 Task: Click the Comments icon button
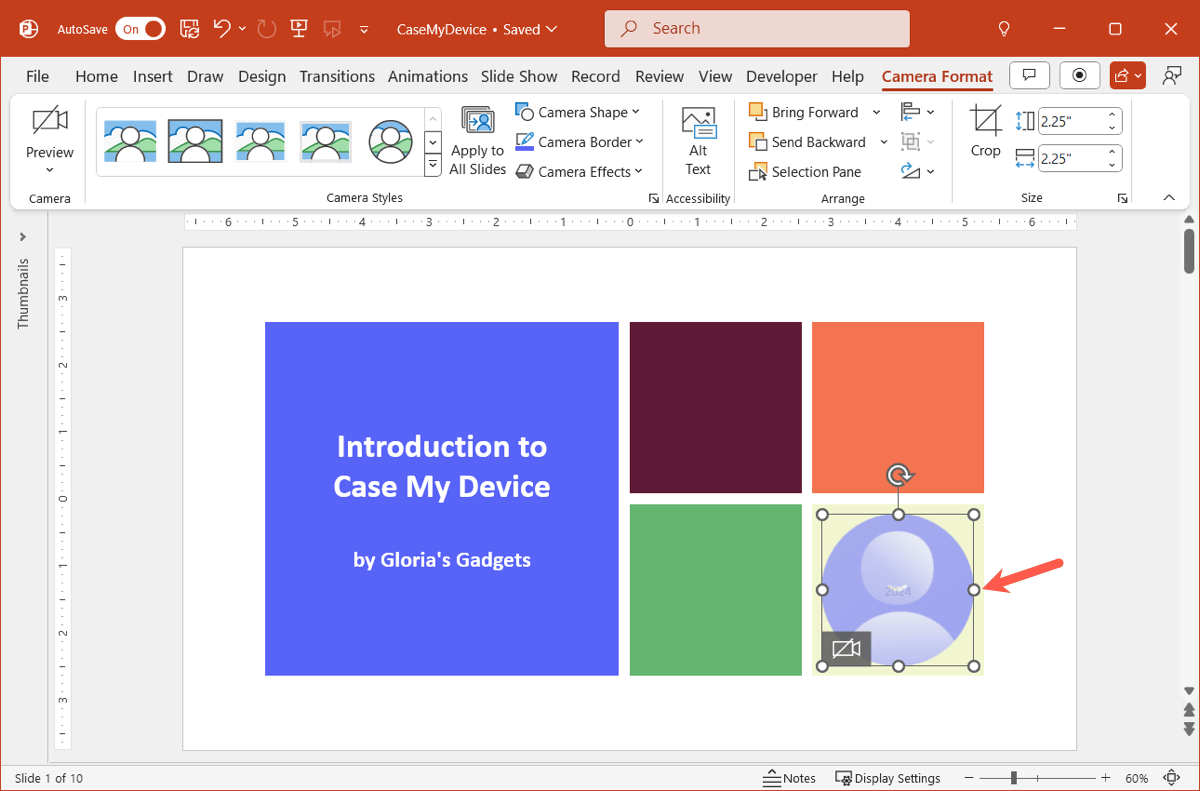click(x=1029, y=75)
